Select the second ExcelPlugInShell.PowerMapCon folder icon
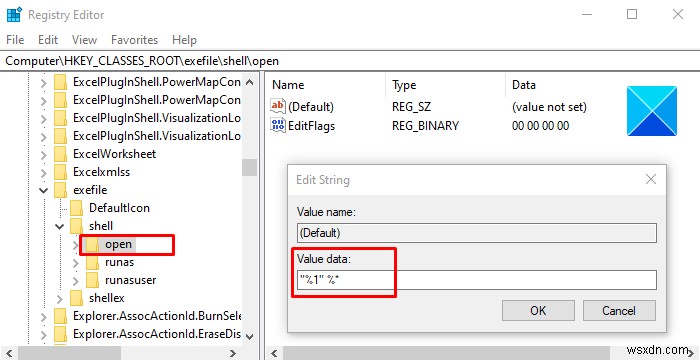 (x=60, y=100)
